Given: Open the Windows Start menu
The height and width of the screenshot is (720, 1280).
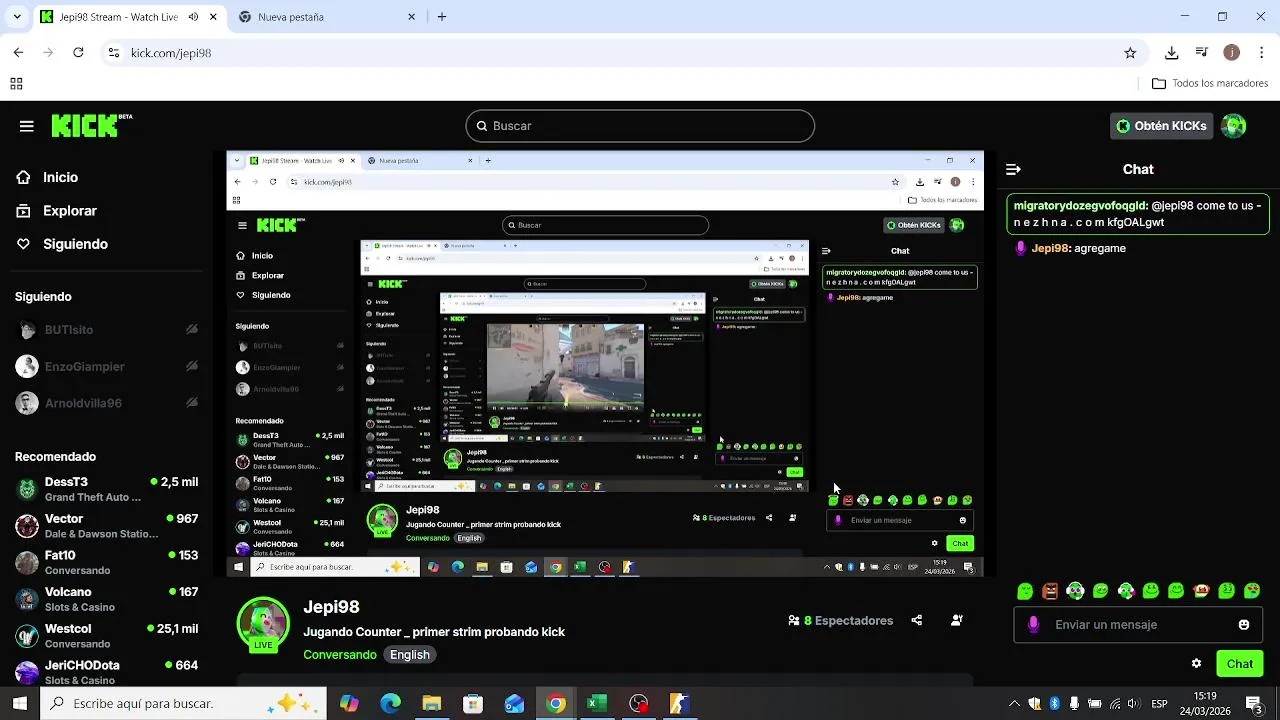Looking at the screenshot, I should pos(19,704).
